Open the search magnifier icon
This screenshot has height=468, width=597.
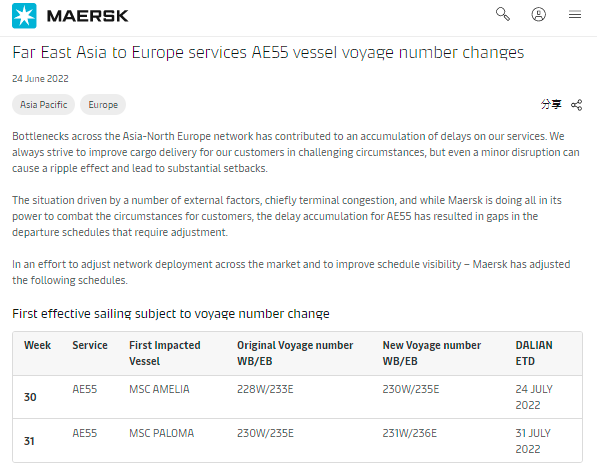coord(503,14)
